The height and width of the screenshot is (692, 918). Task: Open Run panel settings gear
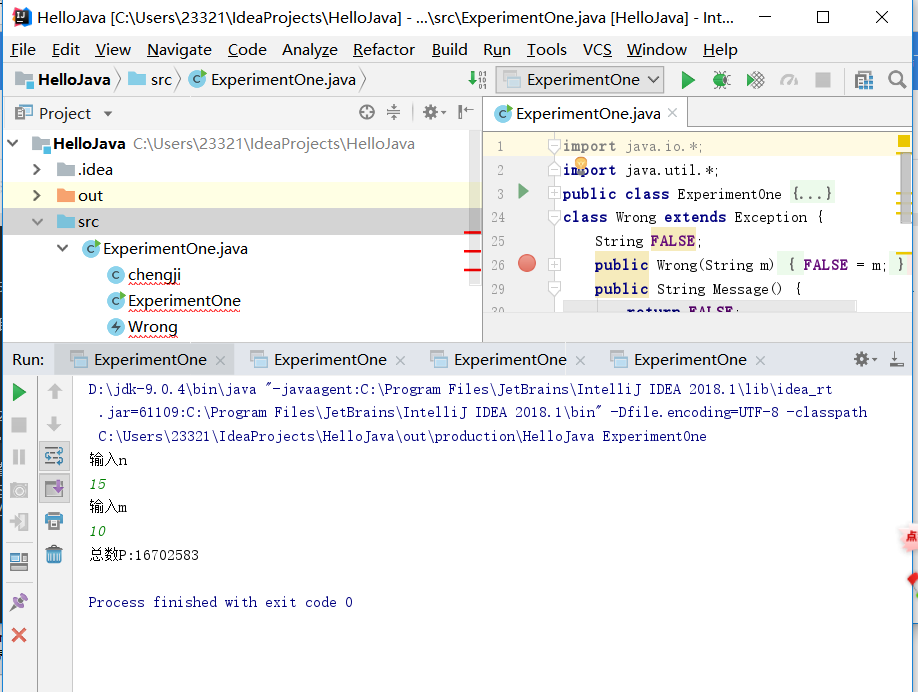click(865, 359)
